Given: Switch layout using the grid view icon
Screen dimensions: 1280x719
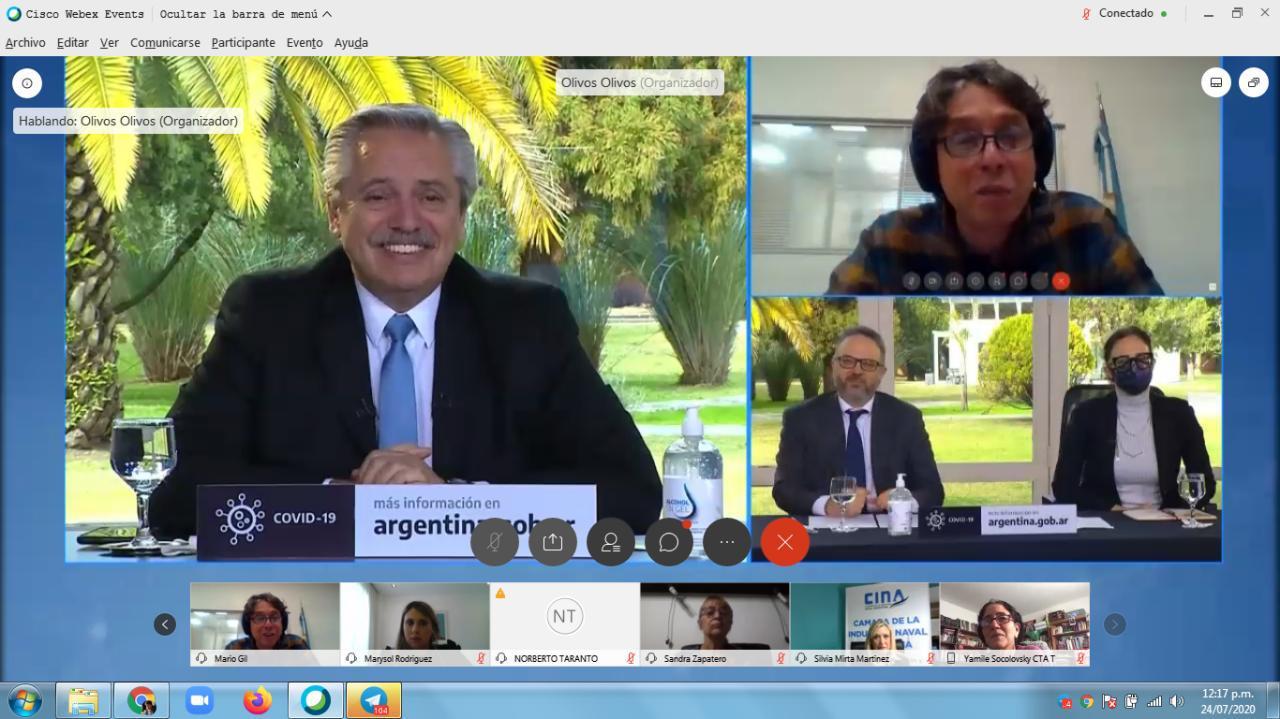Looking at the screenshot, I should tap(1215, 82).
